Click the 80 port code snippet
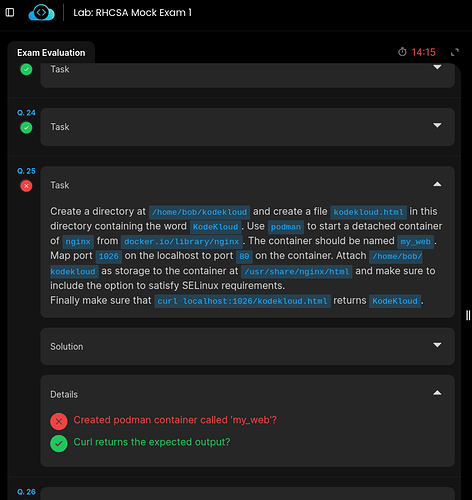472x500 pixels. pyautogui.click(x=244, y=256)
